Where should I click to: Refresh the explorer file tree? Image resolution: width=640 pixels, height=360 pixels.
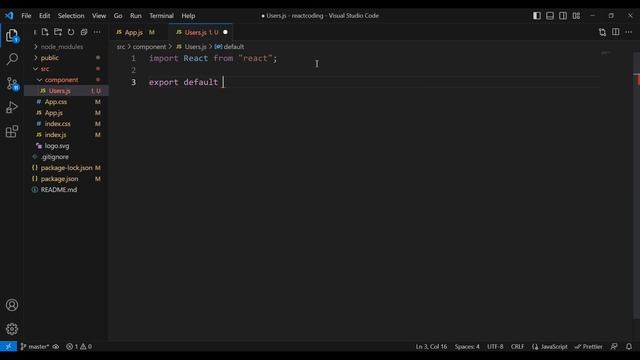coord(71,32)
